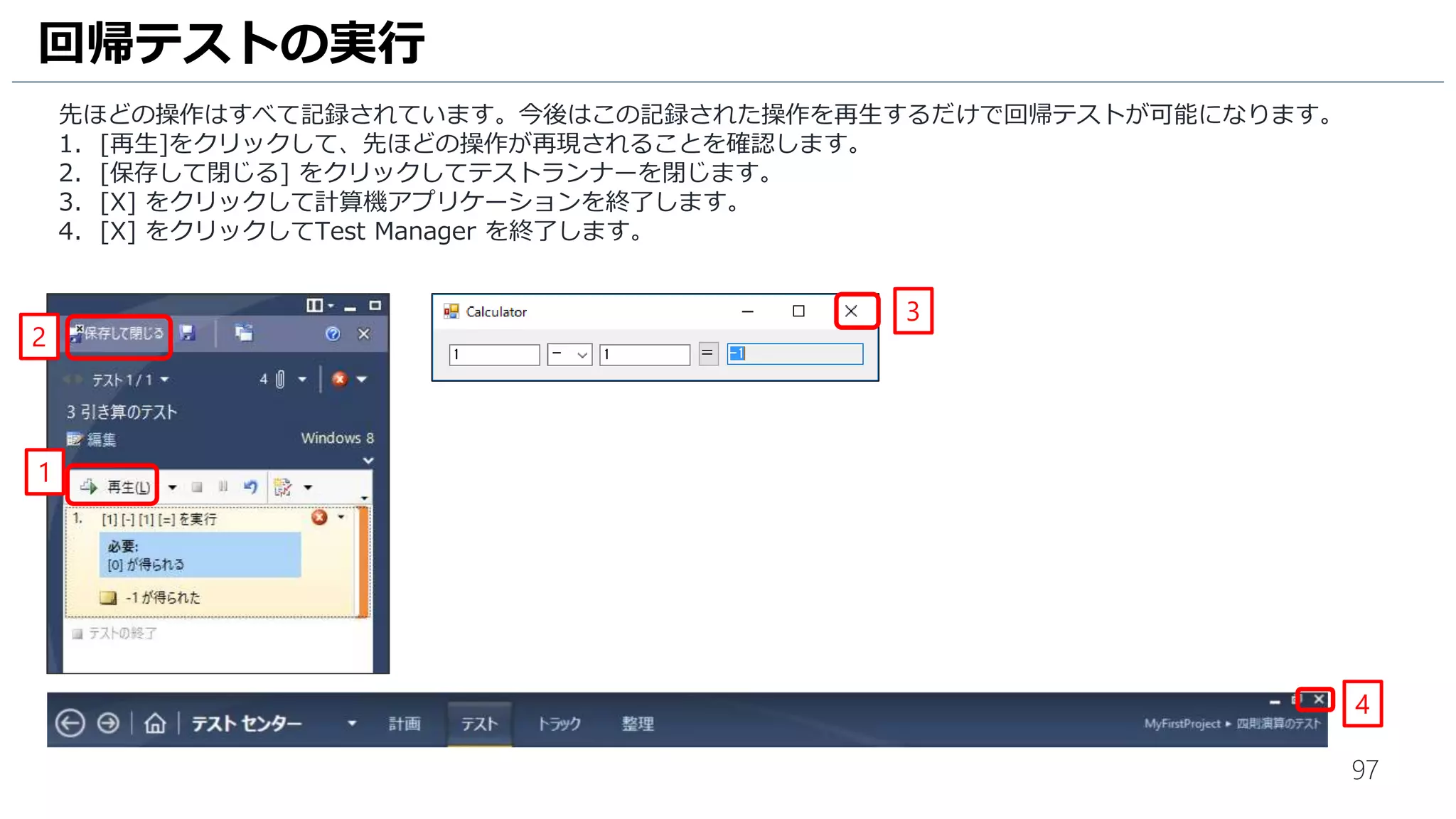The width and height of the screenshot is (1456, 819).
Task: Switch to the 整理 tab
Action: click(x=638, y=724)
